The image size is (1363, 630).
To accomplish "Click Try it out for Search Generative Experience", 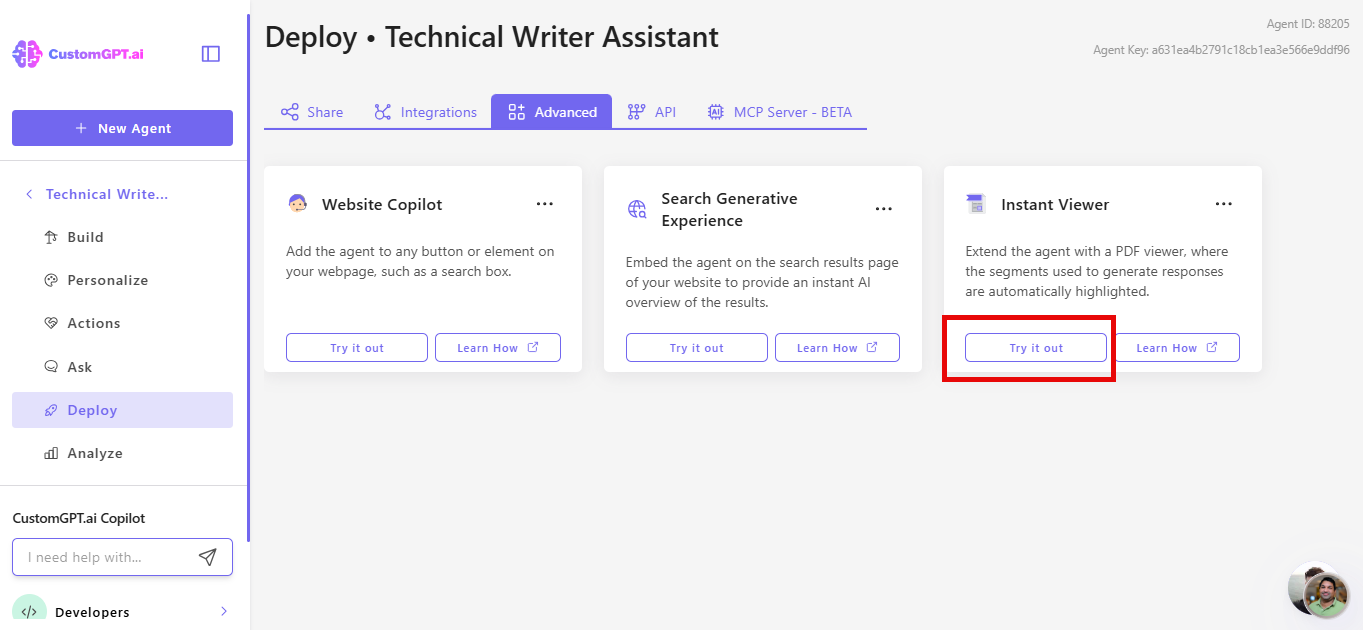I will 697,348.
